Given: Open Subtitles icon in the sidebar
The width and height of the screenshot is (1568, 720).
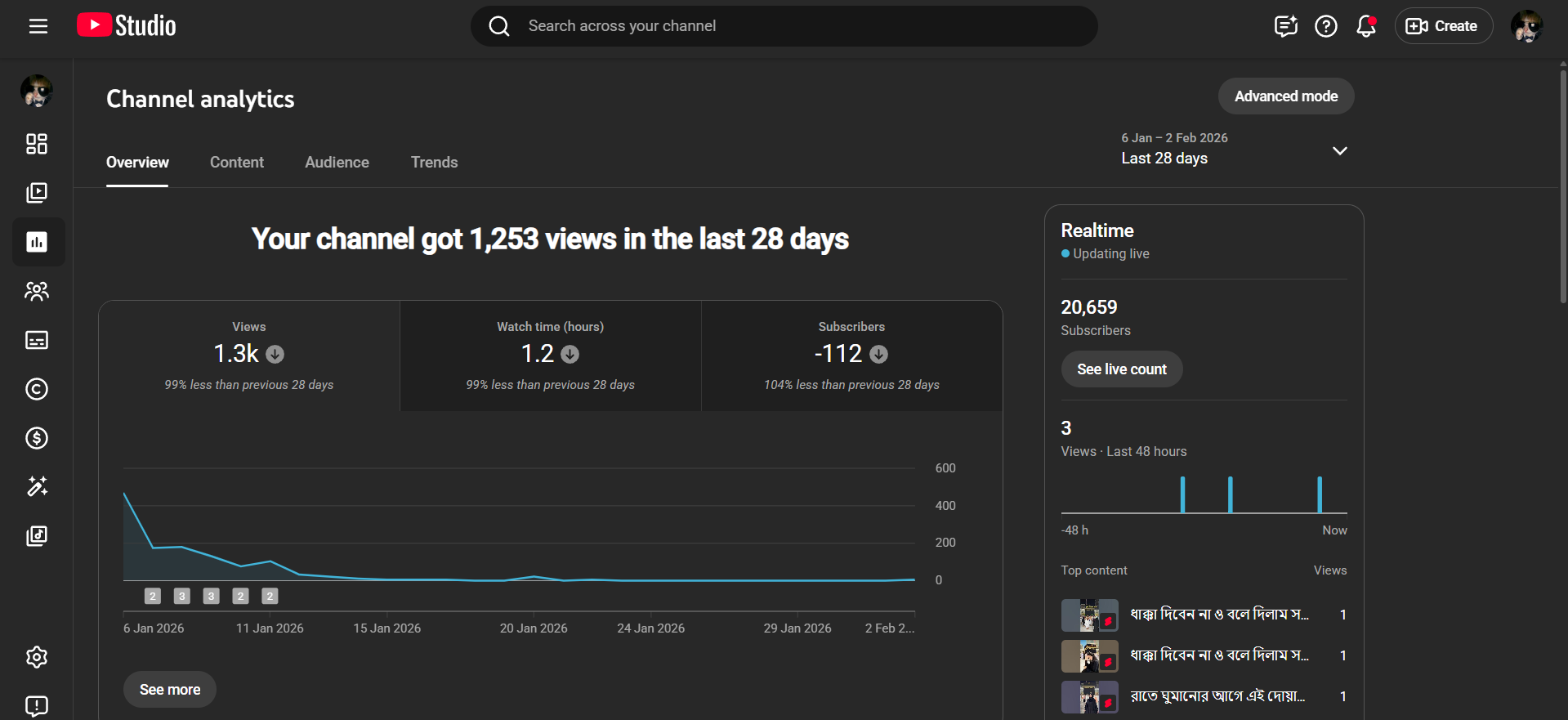Looking at the screenshot, I should pos(37,340).
